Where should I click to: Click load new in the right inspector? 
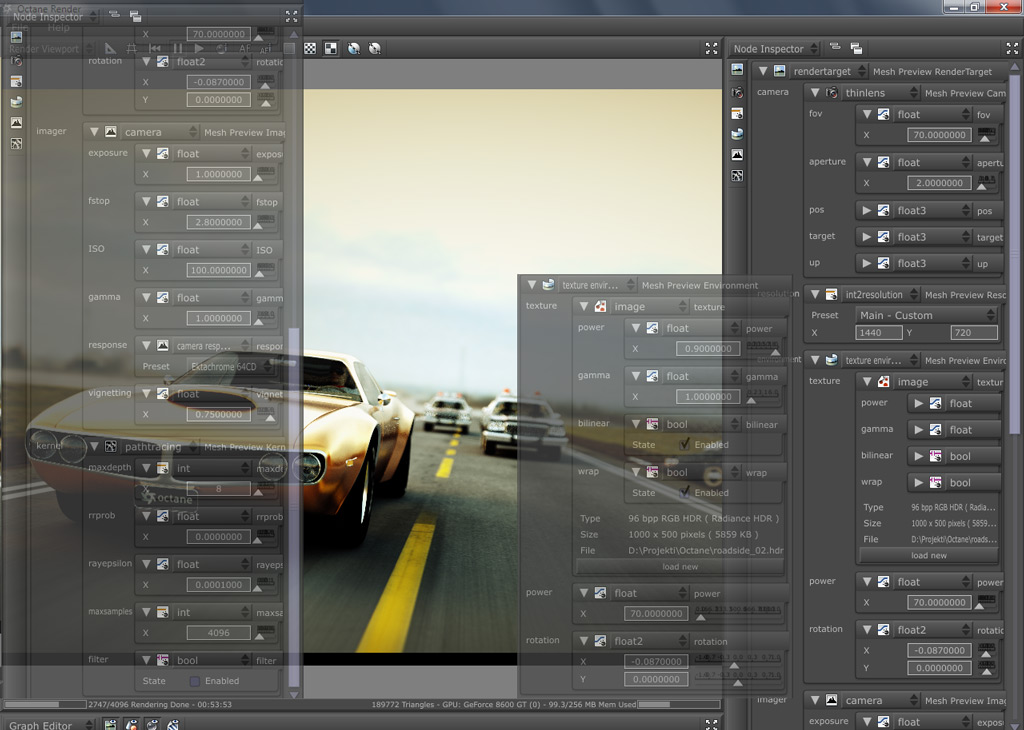pos(928,555)
